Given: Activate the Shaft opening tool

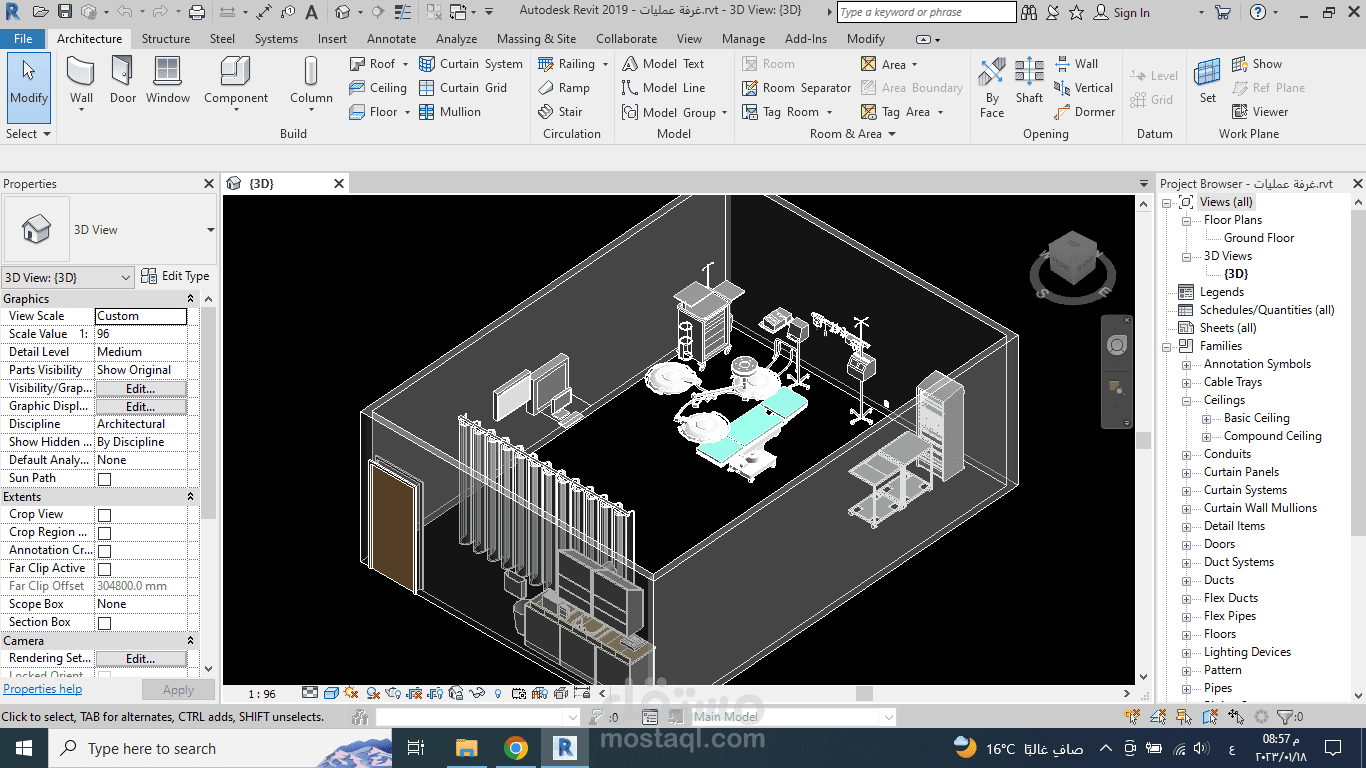Looking at the screenshot, I should click(x=1028, y=80).
